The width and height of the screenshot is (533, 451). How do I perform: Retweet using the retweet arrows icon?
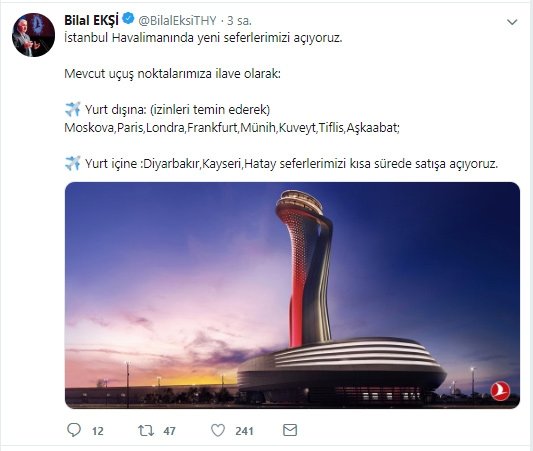[145, 430]
